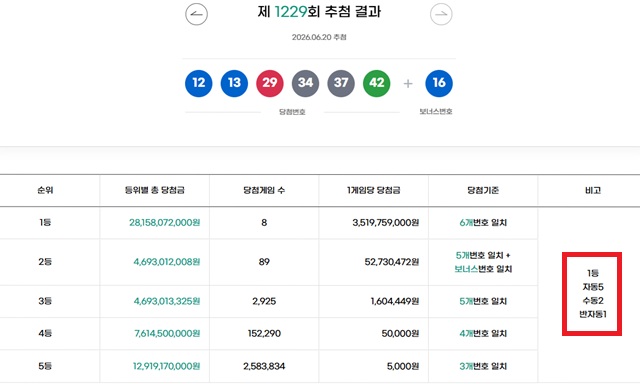This screenshot has height=384, width=640.
Task: Click 2등 winner count 89
Action: click(x=264, y=262)
